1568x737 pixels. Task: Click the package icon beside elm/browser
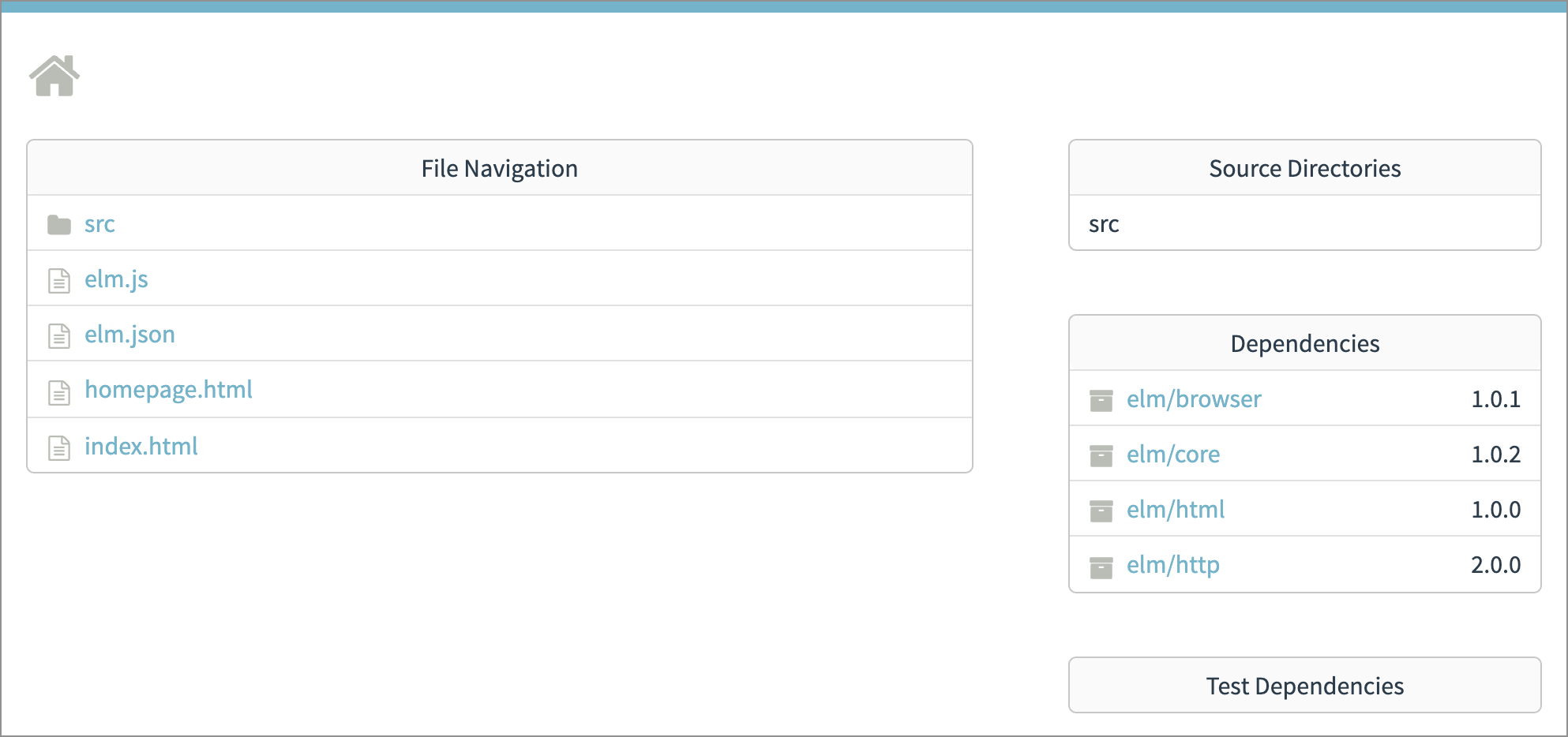tap(1101, 400)
